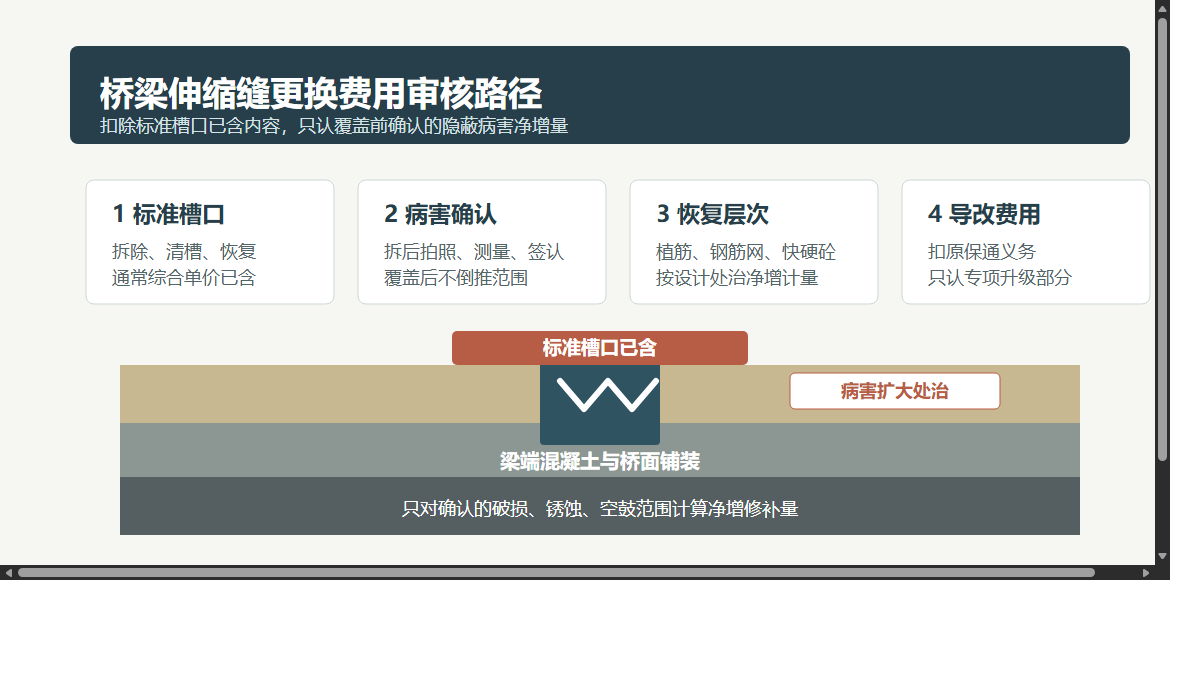Click text '通常综合单价已含'
1200x675 pixels.
click(184, 278)
